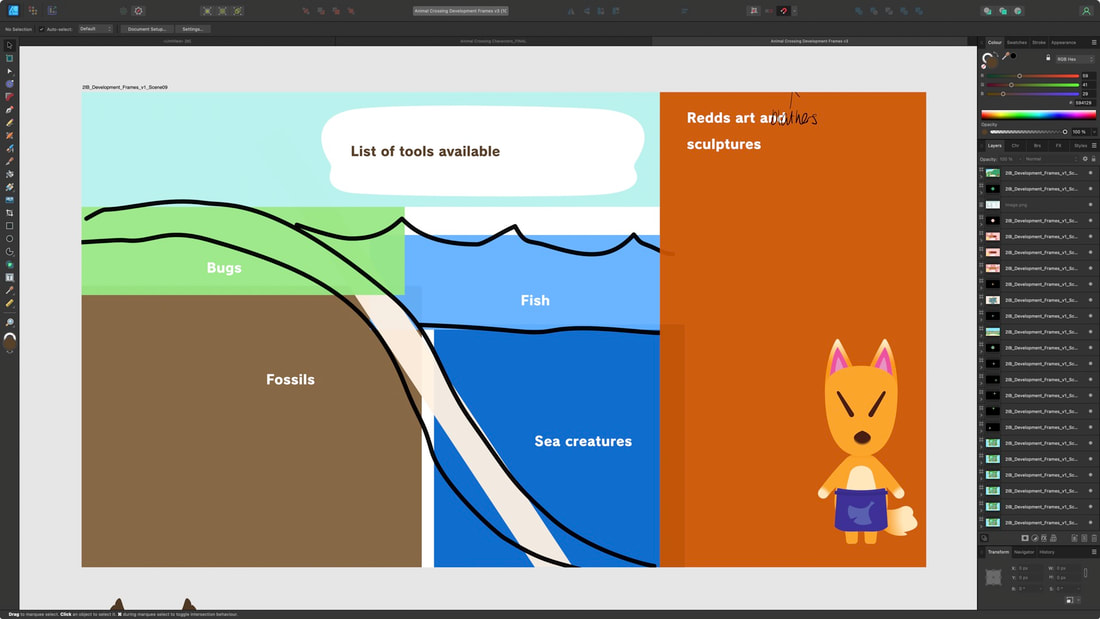Image resolution: width=1100 pixels, height=619 pixels.
Task: Select the Crop tool
Action: [x=10, y=213]
